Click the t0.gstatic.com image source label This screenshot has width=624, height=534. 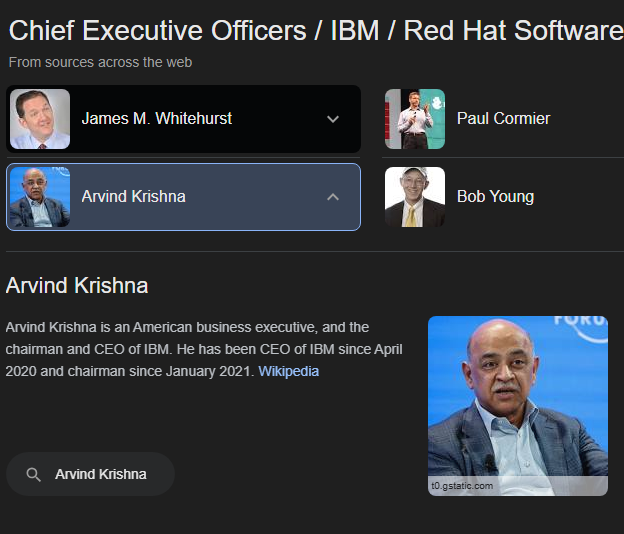(x=462, y=486)
